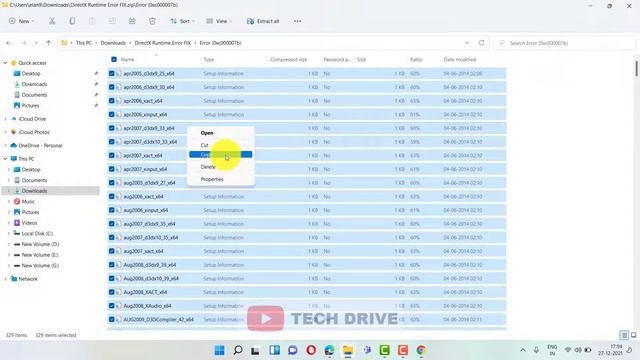Choose Properties in context menu
Viewport: 640px width, 360px height.
221,179
